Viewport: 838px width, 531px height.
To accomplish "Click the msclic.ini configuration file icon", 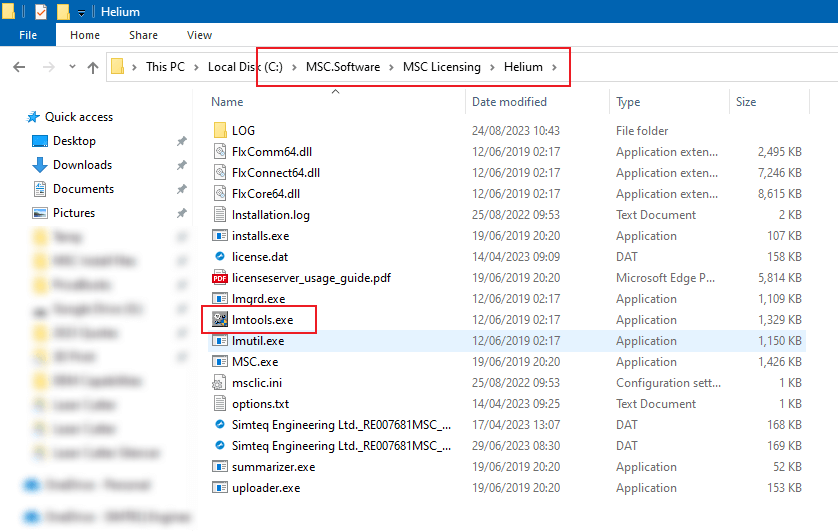I will tap(220, 383).
